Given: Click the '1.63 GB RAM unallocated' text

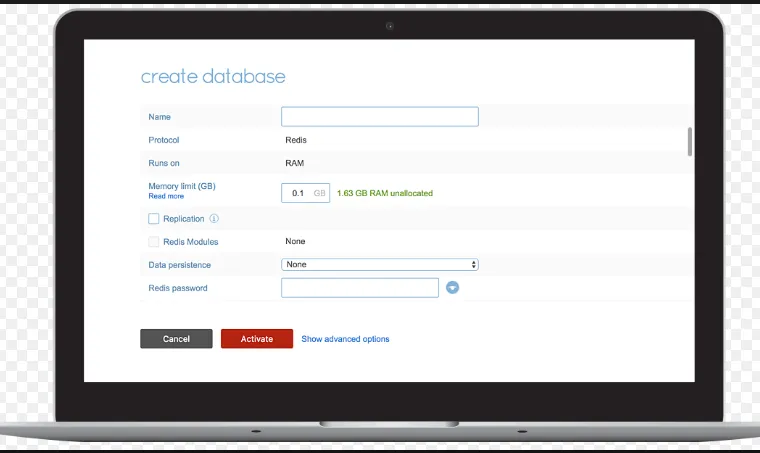Looking at the screenshot, I should (385, 193).
